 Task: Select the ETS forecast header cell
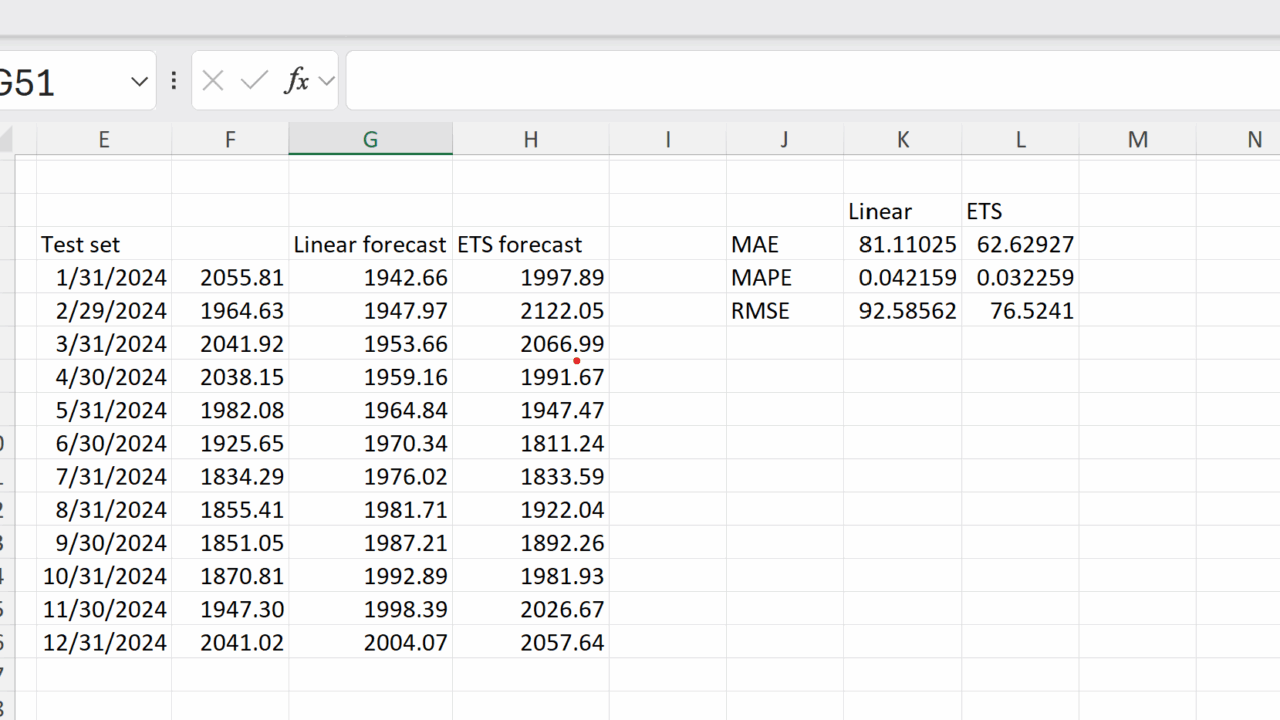click(x=531, y=244)
